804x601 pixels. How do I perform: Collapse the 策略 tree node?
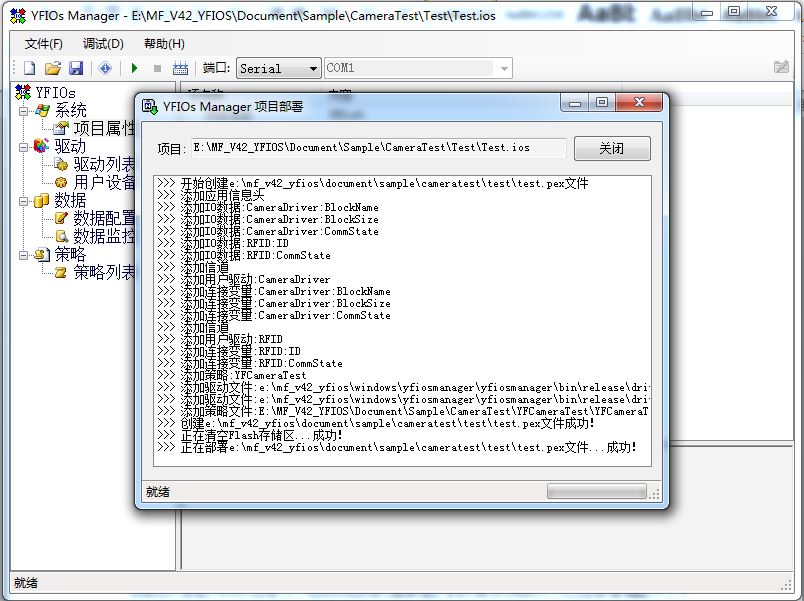[x=24, y=255]
